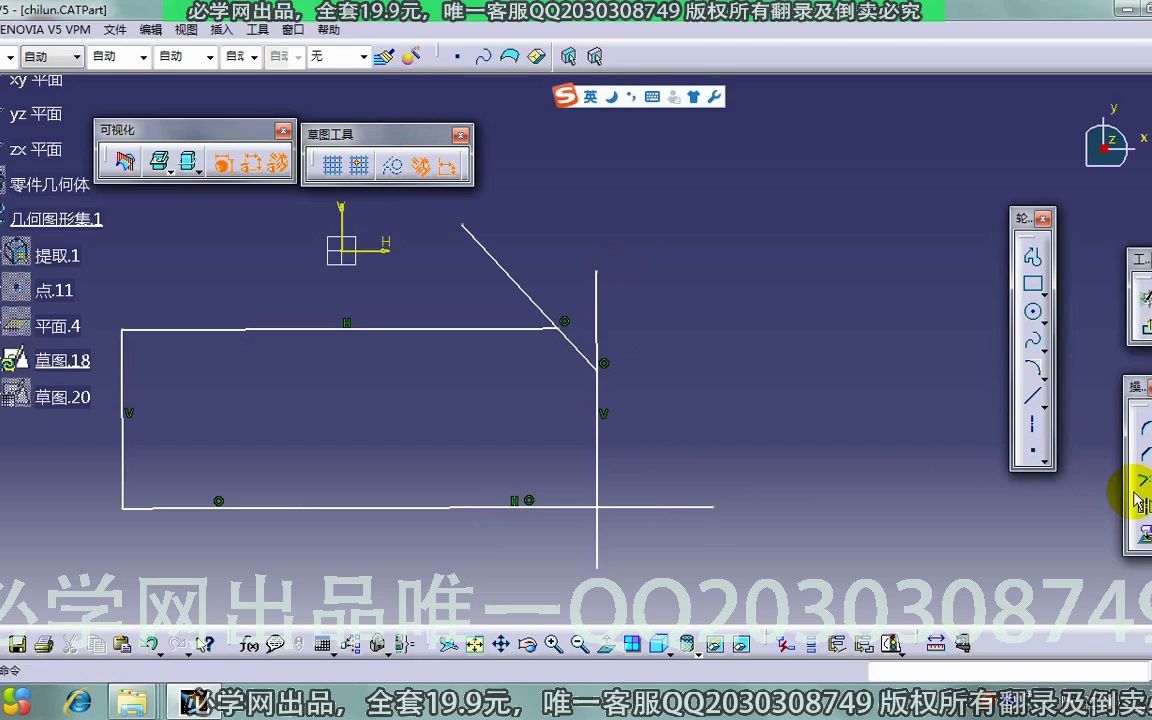
Task: Select the Circle sketch tool
Action: point(1033,312)
